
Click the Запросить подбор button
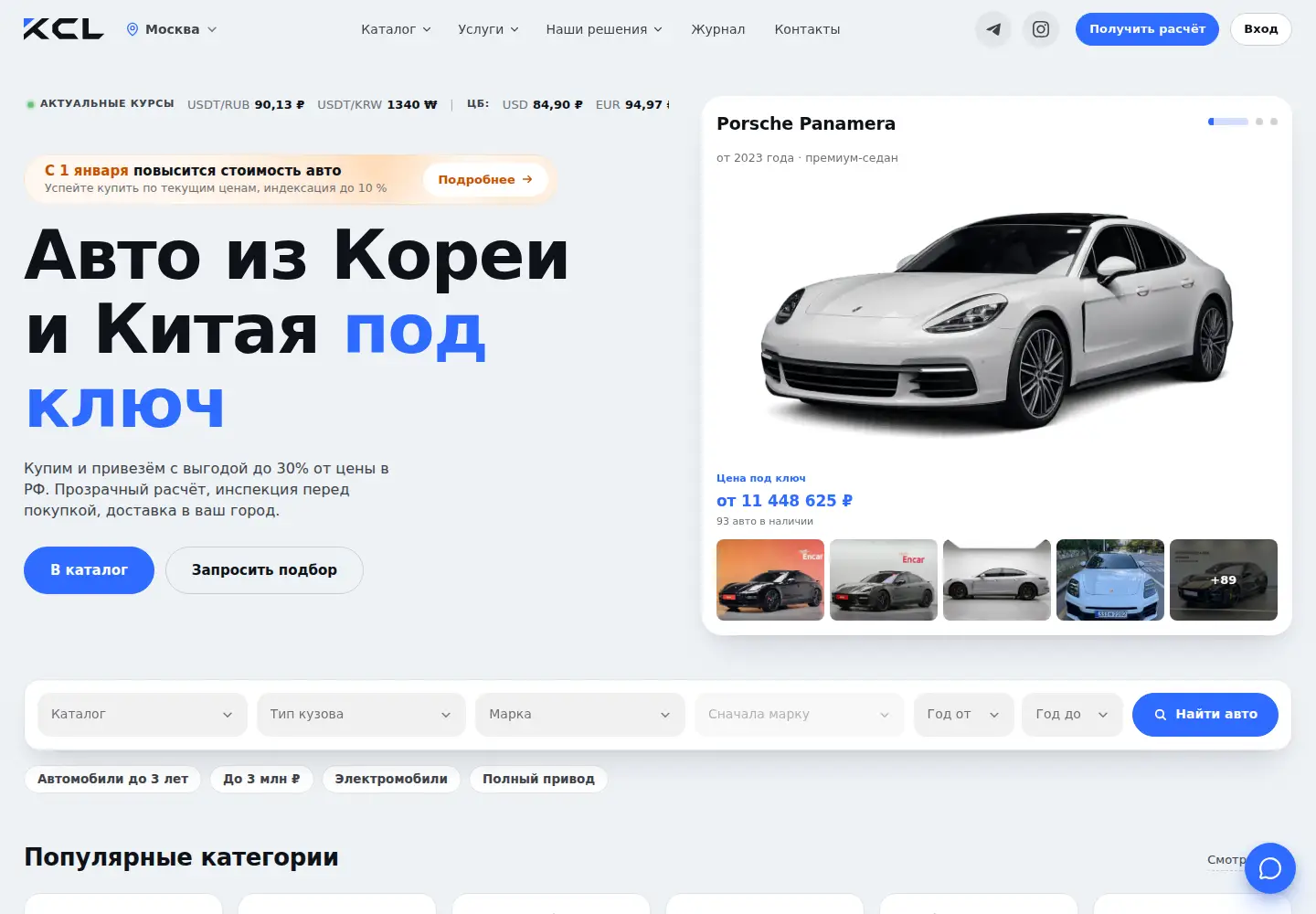click(264, 570)
